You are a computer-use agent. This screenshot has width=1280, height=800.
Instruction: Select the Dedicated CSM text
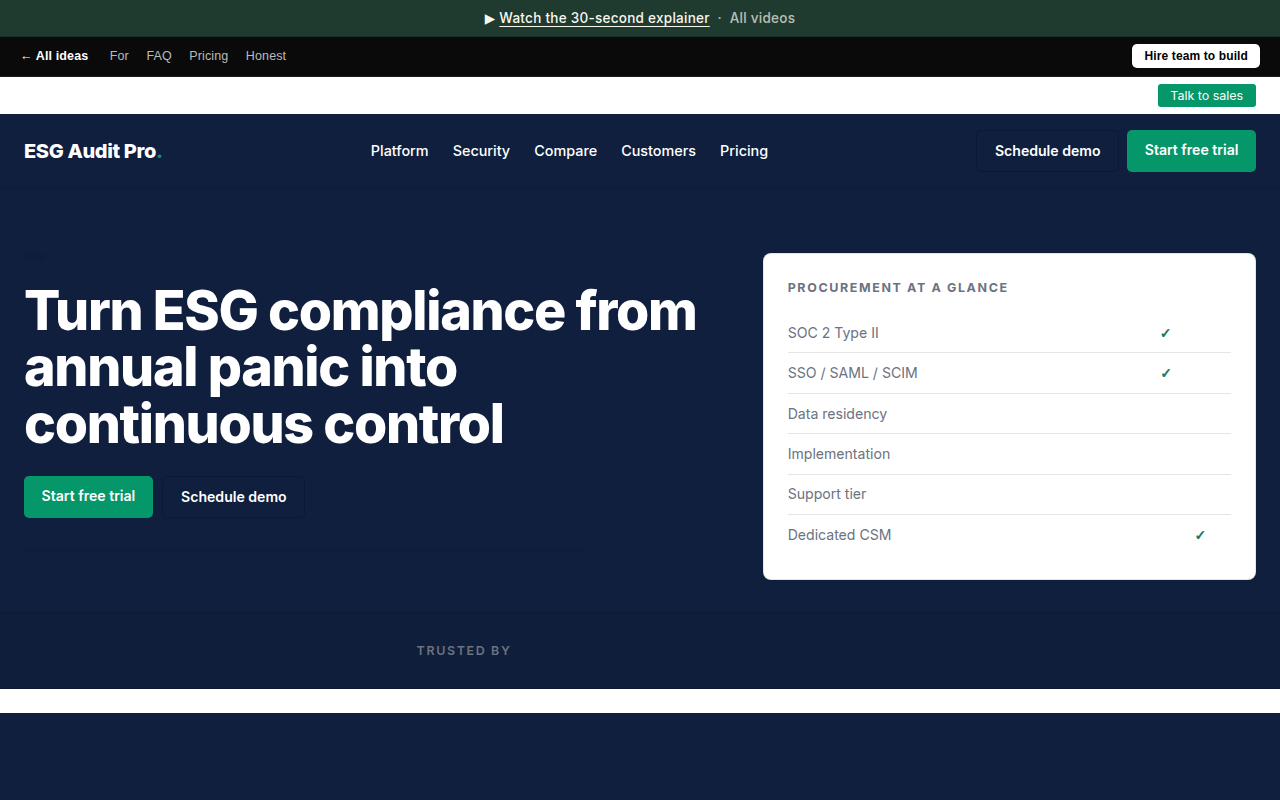click(839, 535)
